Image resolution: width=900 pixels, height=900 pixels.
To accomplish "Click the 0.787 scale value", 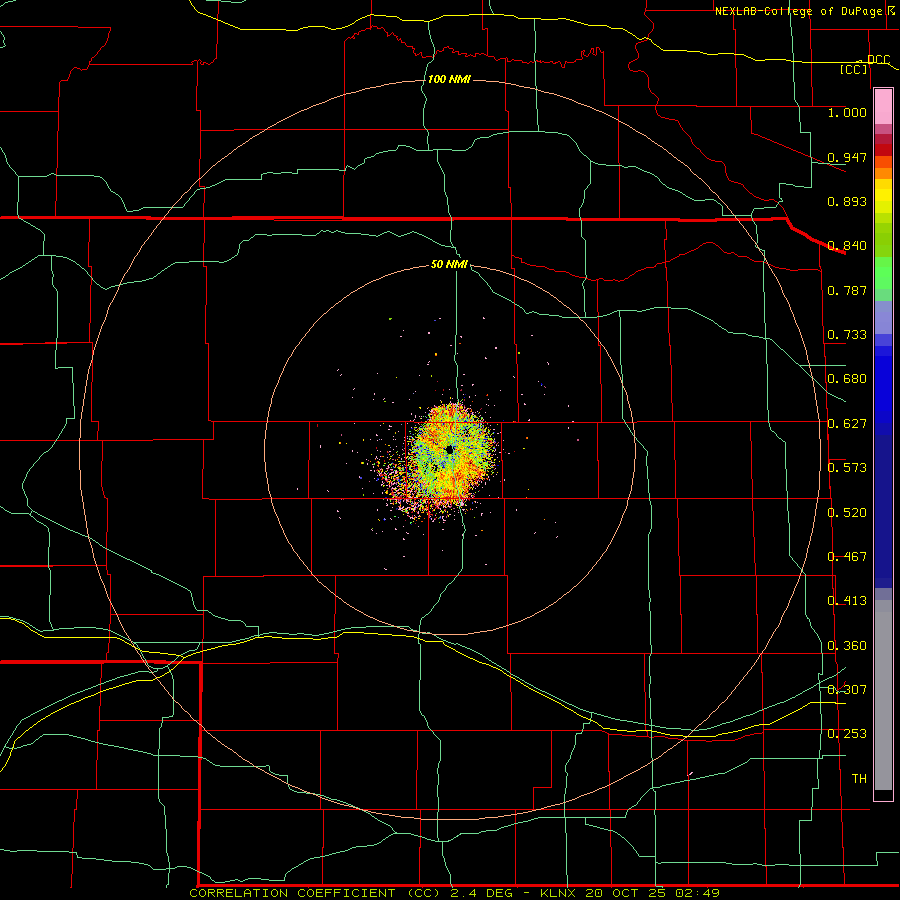I will pyautogui.click(x=847, y=290).
